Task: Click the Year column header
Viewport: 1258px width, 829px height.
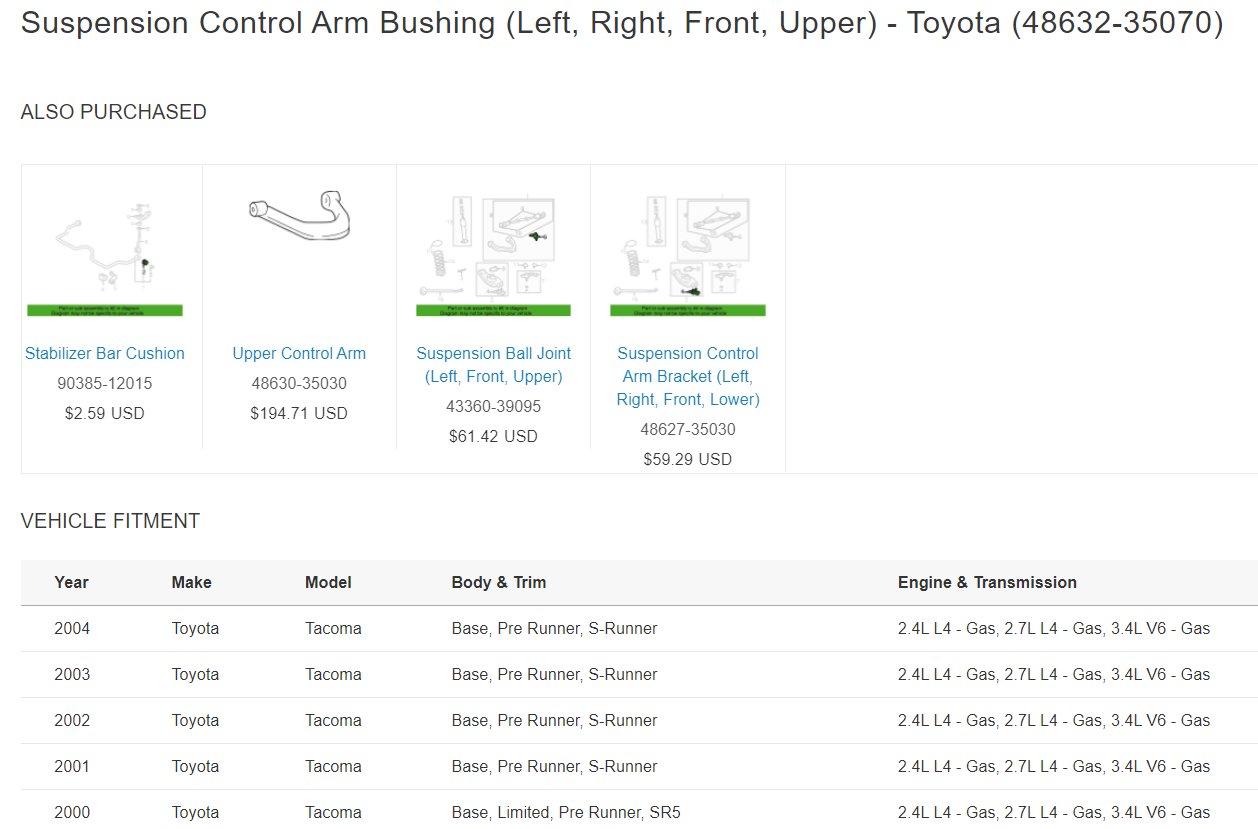Action: tap(71, 582)
